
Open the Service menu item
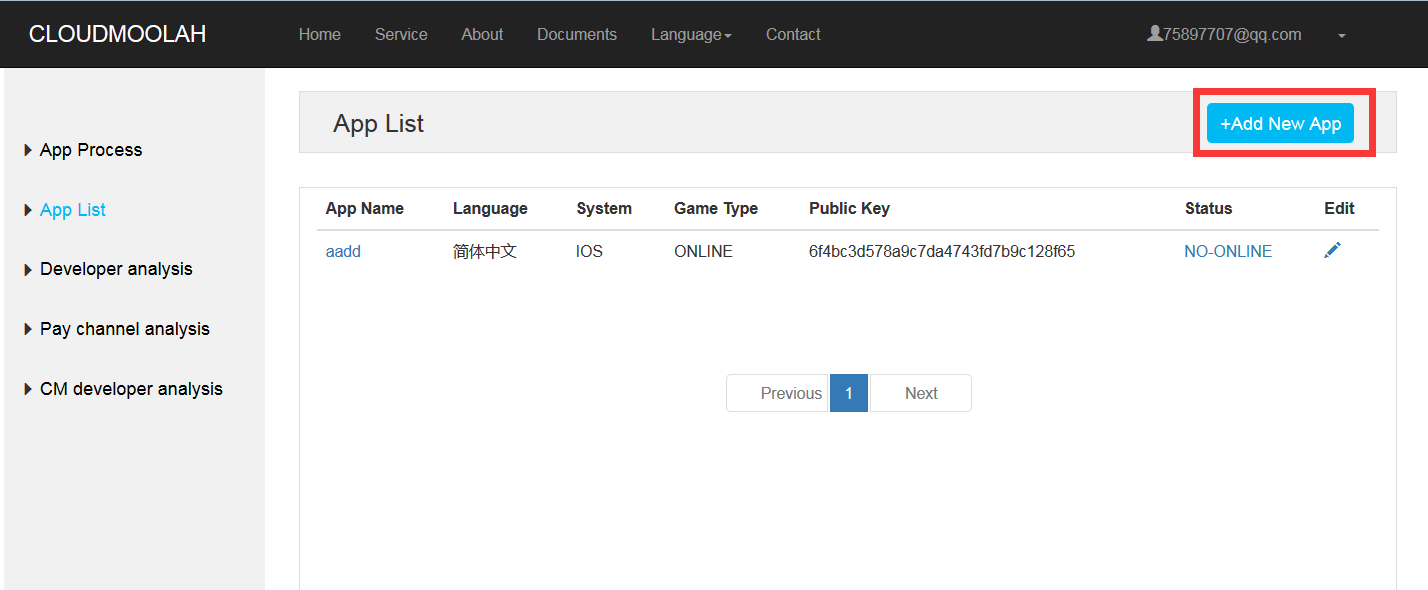(401, 35)
